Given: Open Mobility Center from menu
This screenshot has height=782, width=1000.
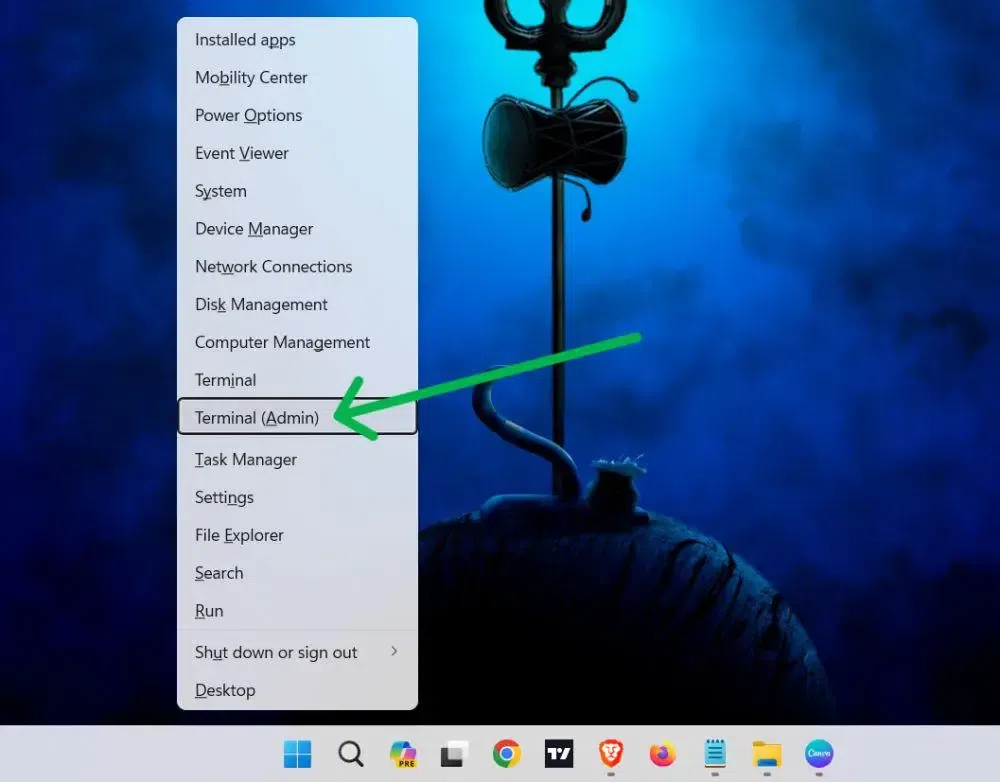Looking at the screenshot, I should click(x=297, y=77).
